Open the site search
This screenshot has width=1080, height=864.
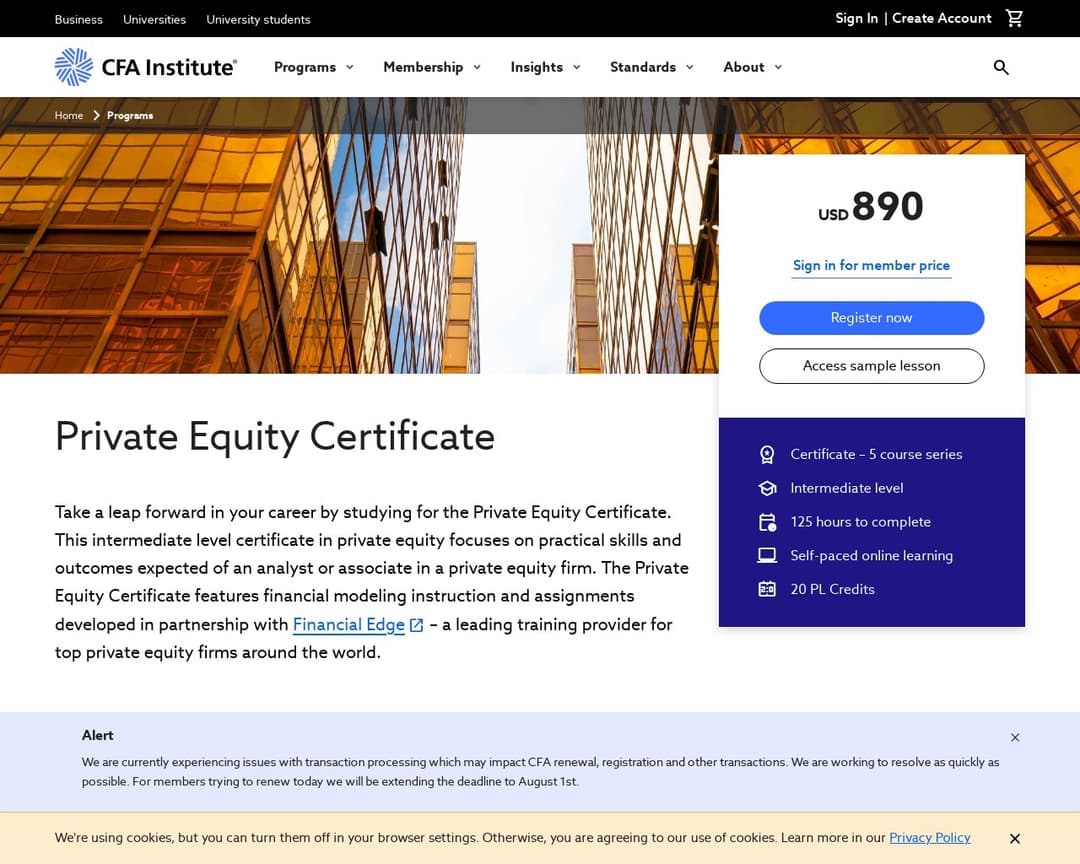pos(1001,67)
